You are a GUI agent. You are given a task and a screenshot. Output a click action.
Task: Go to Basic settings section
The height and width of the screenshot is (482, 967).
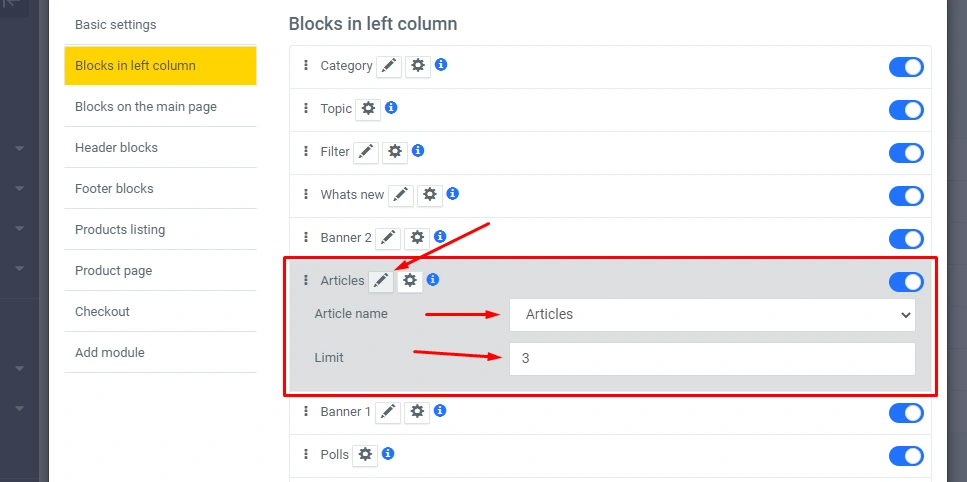(116, 24)
